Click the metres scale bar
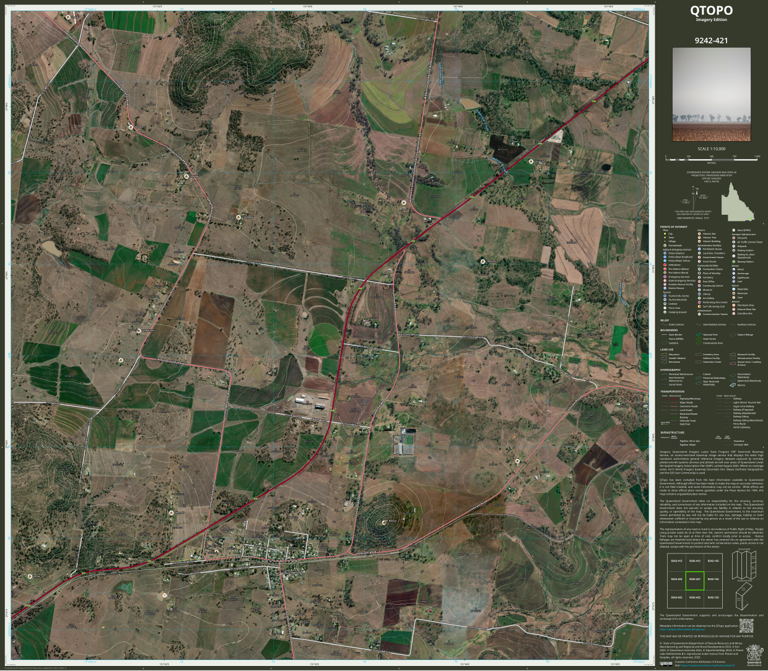 click(712, 159)
